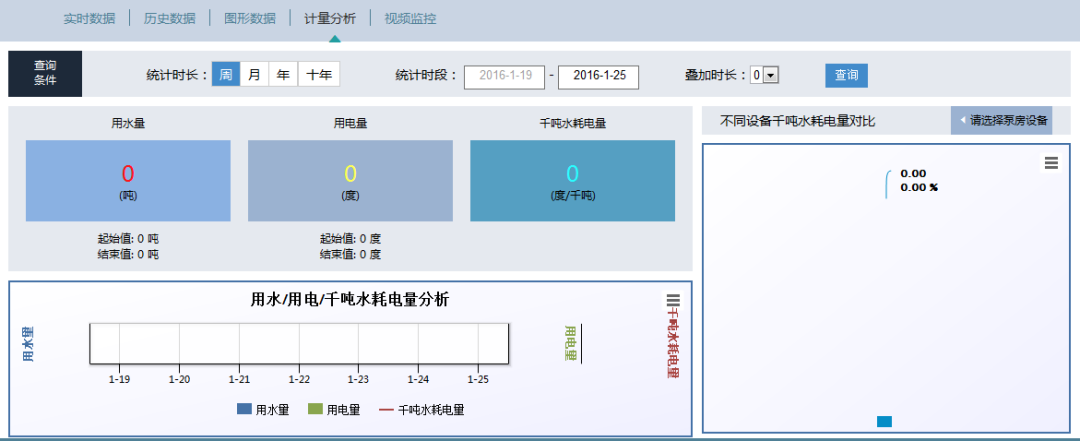
Task: Click the 1-19 axis label
Action: coord(120,379)
